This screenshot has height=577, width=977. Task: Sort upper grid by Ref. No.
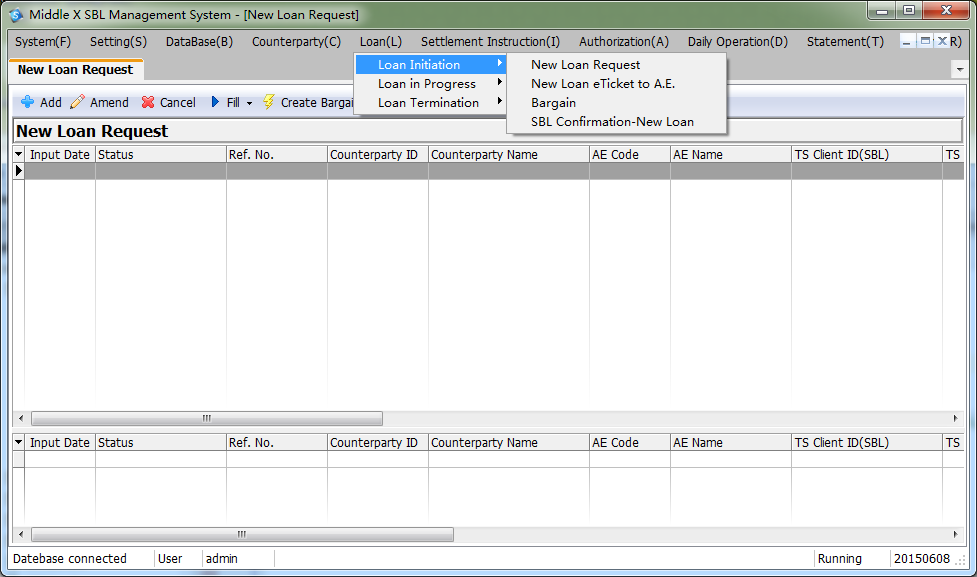[277, 155]
